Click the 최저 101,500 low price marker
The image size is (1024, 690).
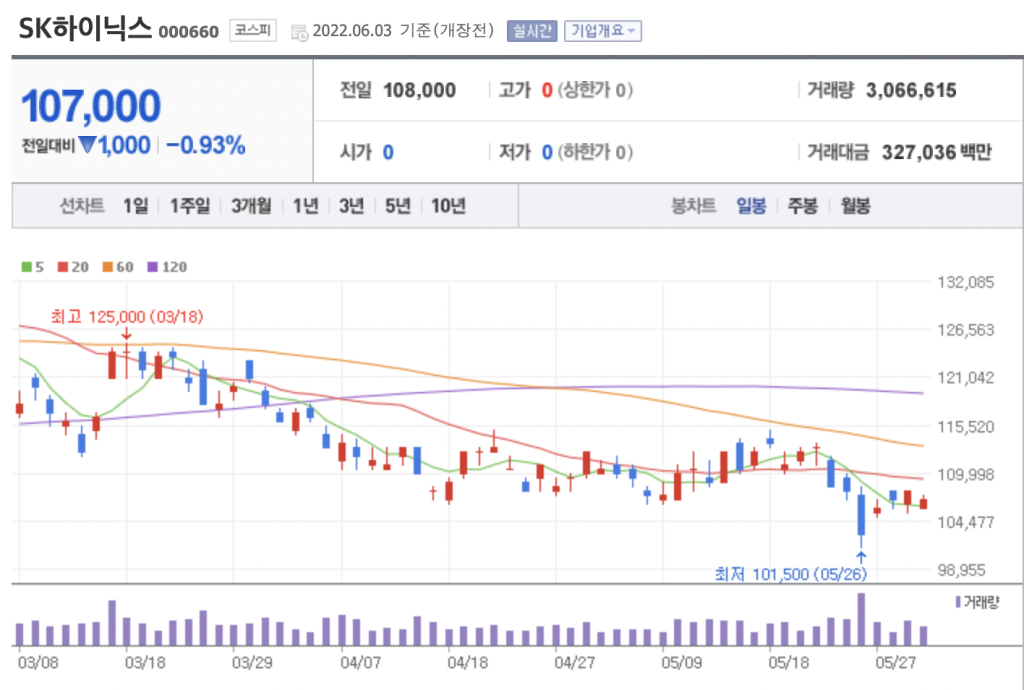790,573
